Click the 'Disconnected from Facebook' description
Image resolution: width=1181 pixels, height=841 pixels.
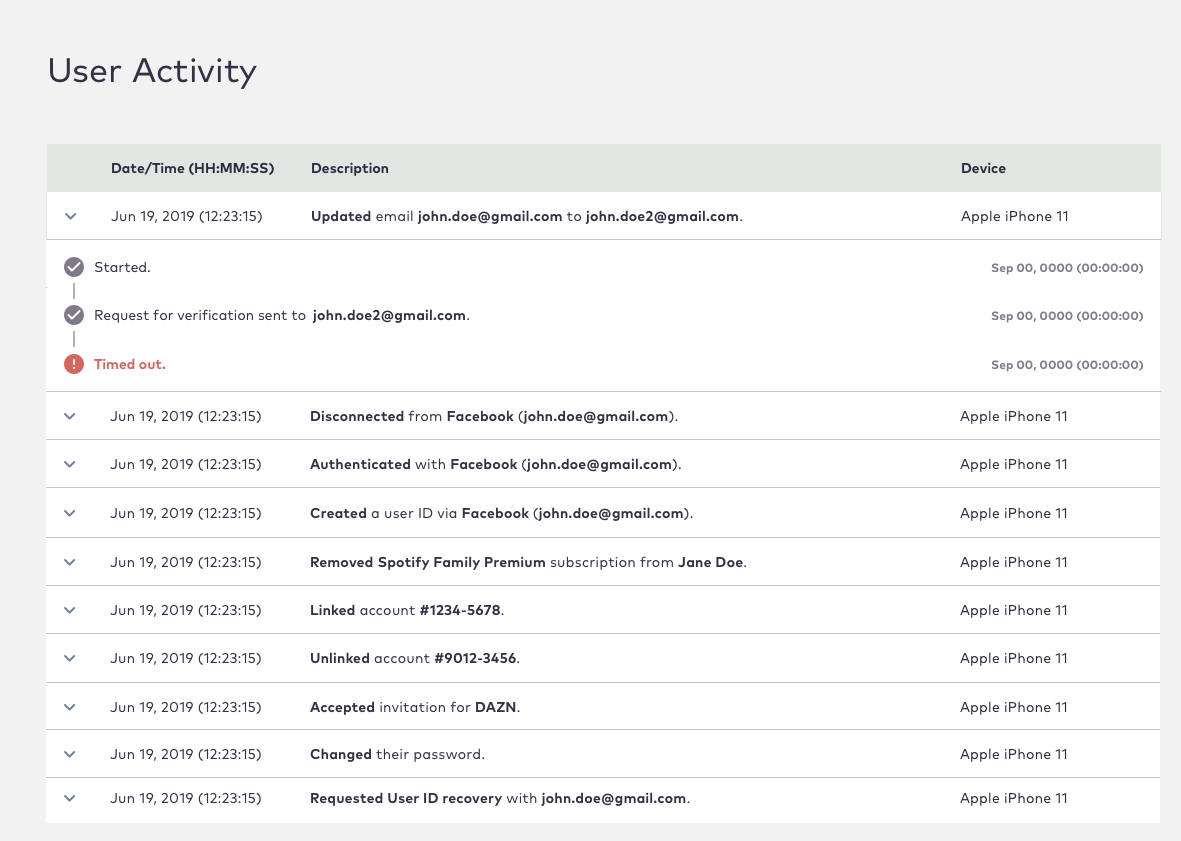click(x=493, y=416)
